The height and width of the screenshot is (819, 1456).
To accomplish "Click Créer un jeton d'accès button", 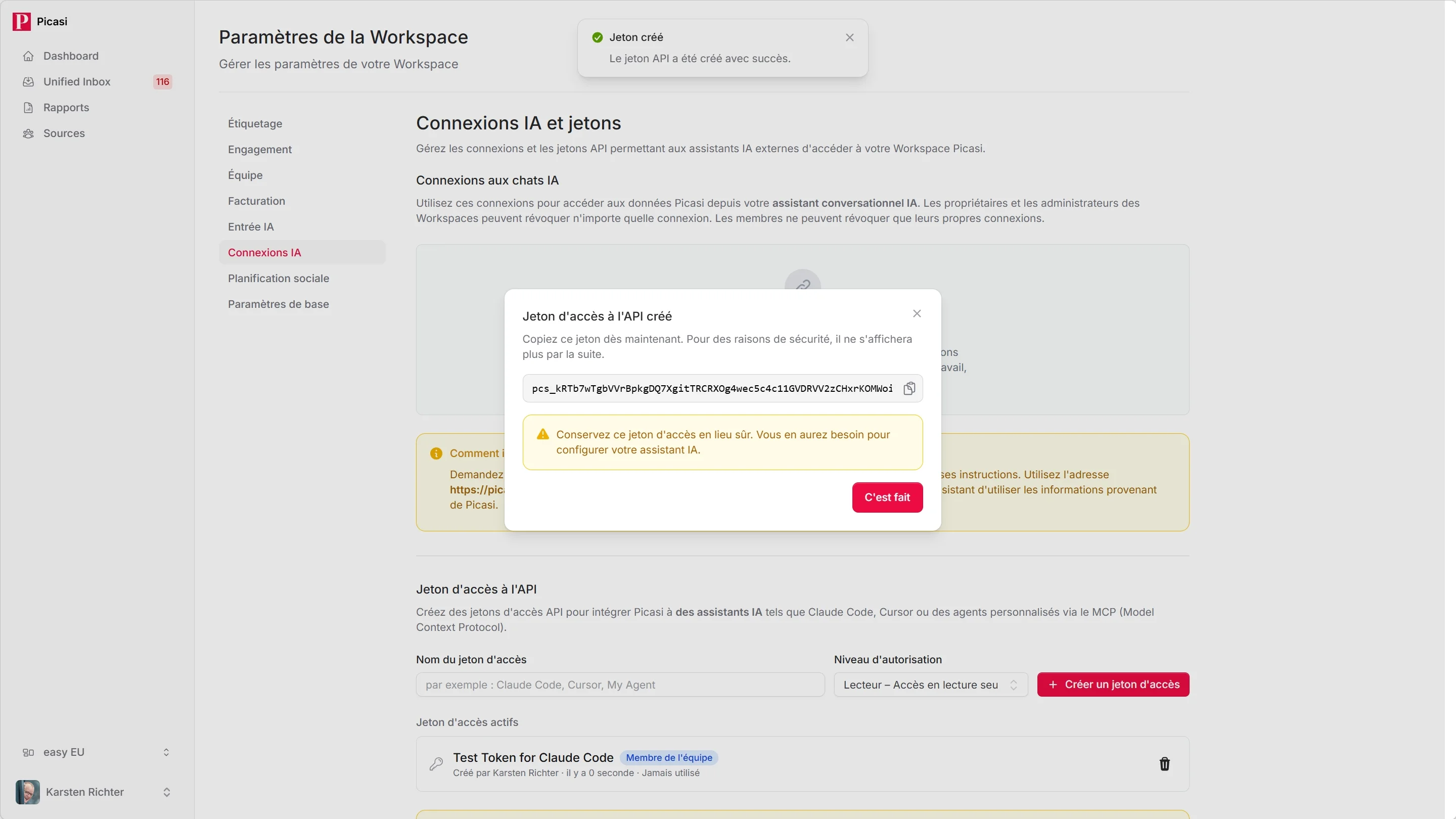I will tap(1113, 685).
